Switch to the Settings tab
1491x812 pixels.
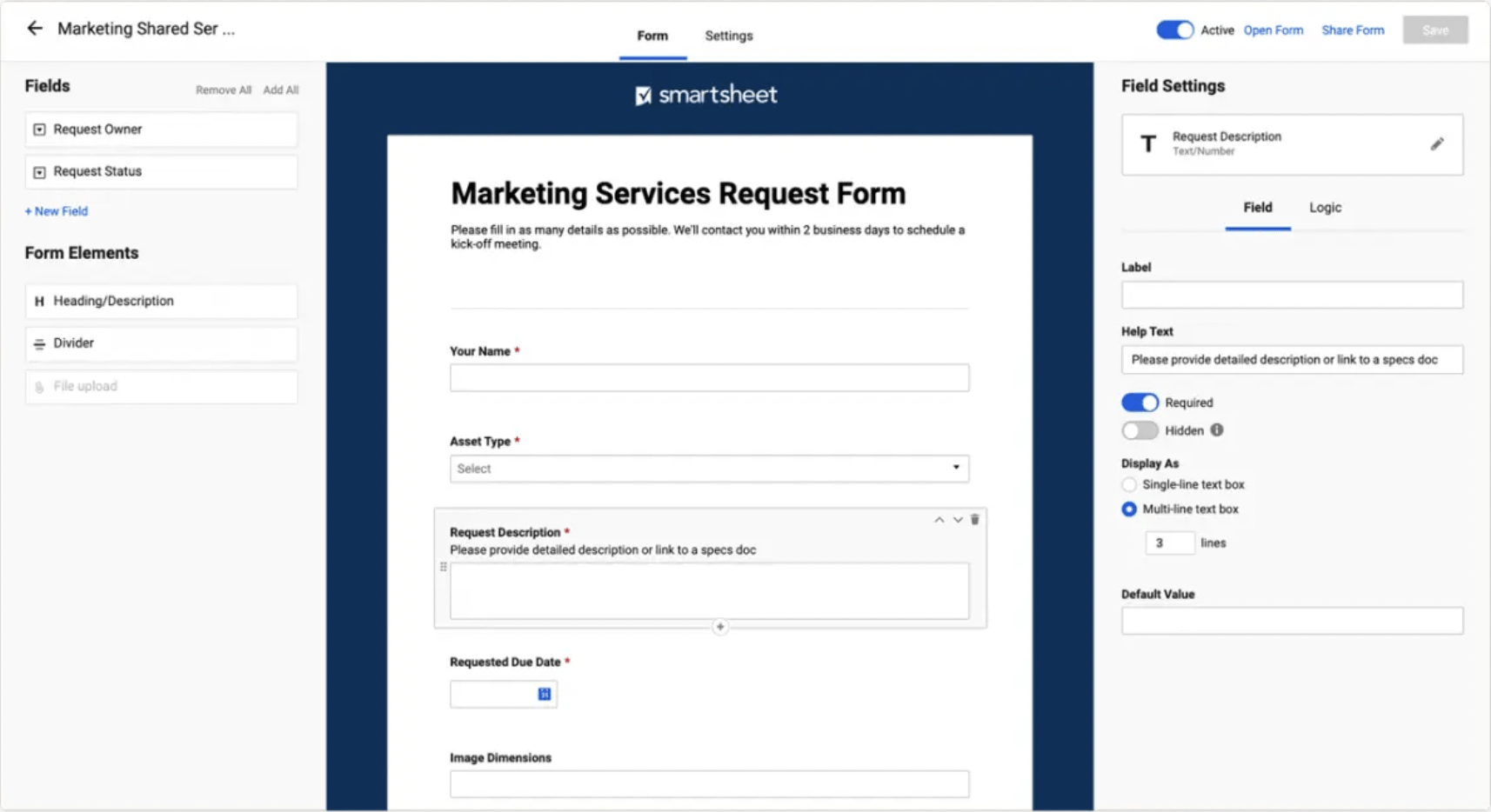tap(728, 36)
